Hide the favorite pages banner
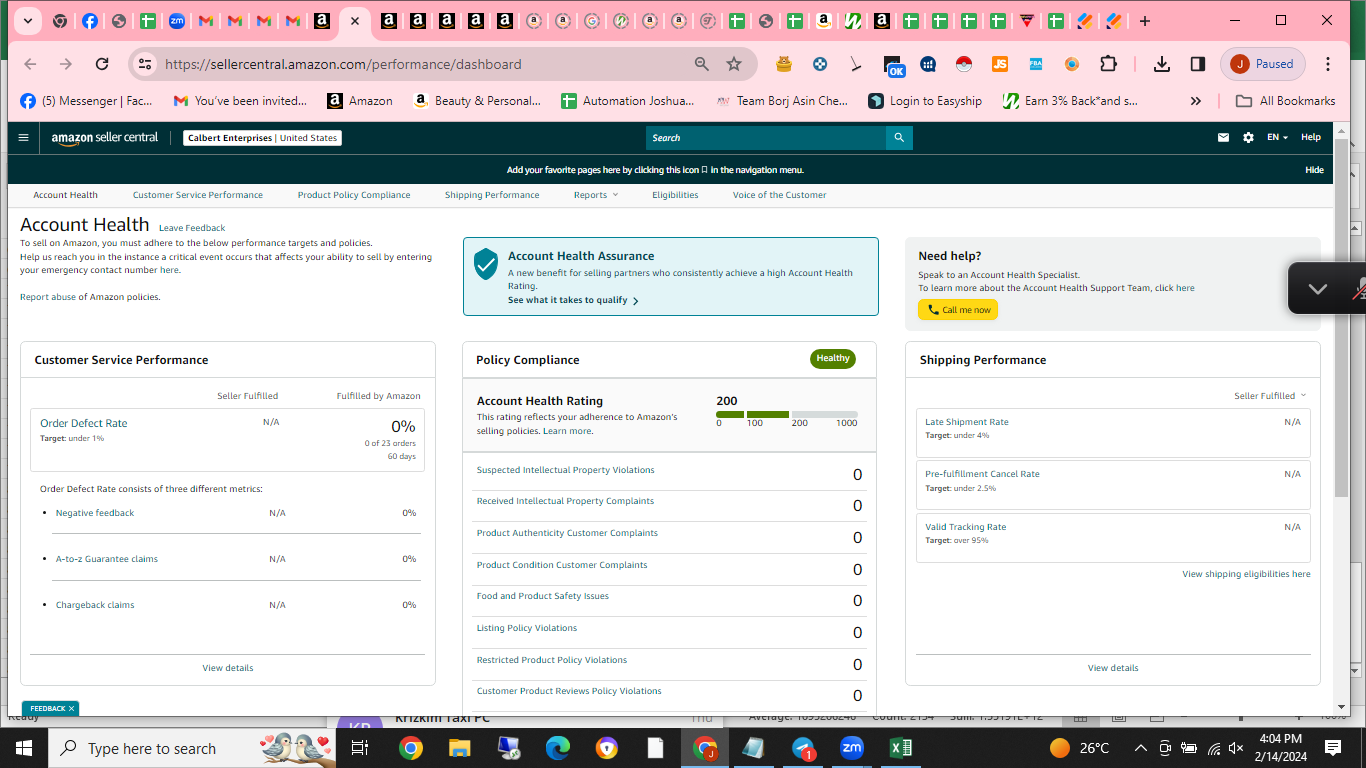1366x768 pixels. tap(1314, 170)
